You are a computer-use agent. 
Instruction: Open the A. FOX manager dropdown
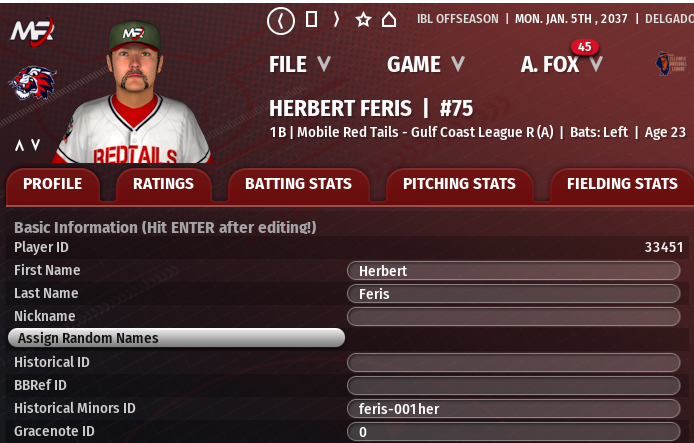tap(561, 64)
